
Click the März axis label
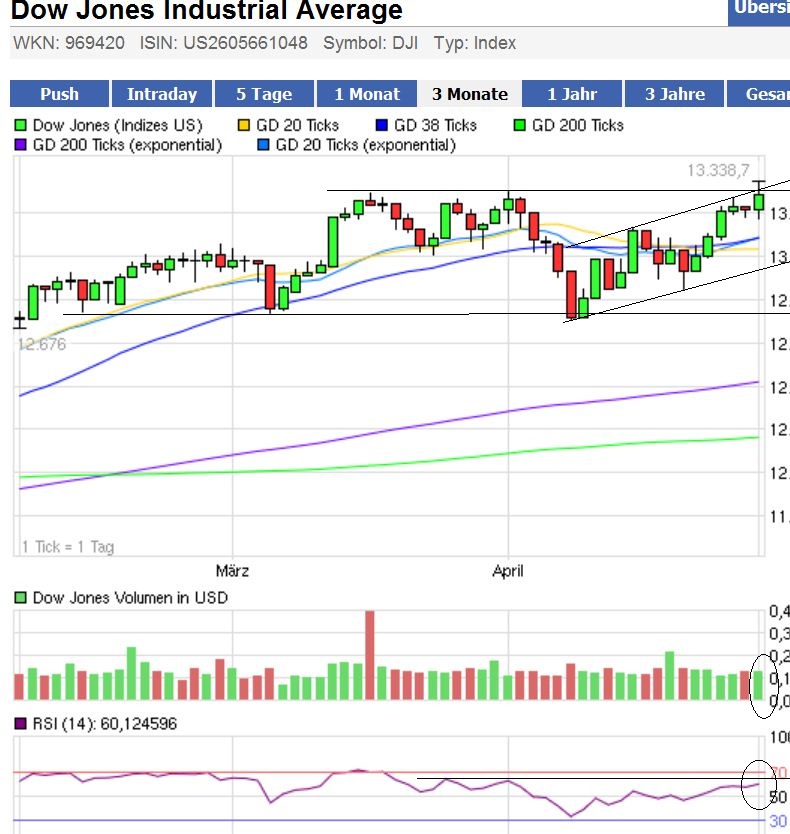tap(232, 571)
